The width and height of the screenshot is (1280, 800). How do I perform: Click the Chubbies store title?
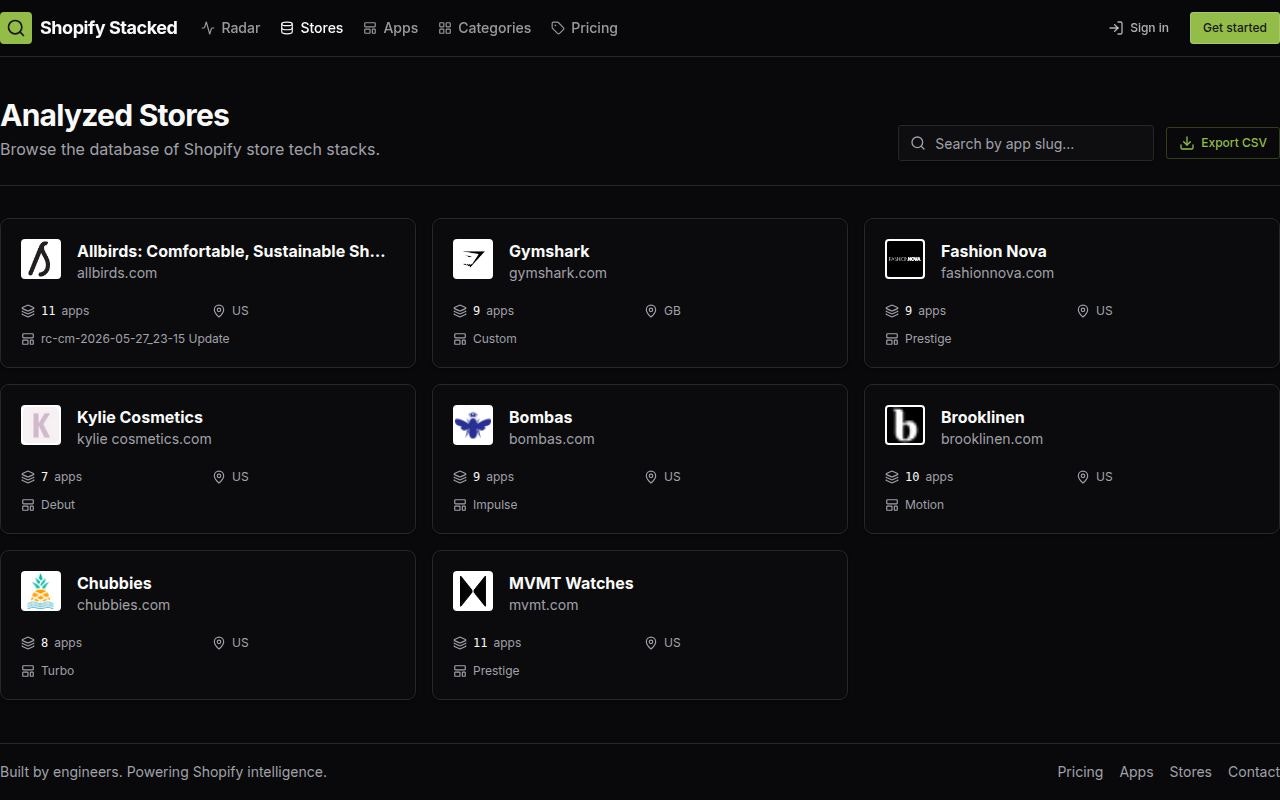[114, 583]
